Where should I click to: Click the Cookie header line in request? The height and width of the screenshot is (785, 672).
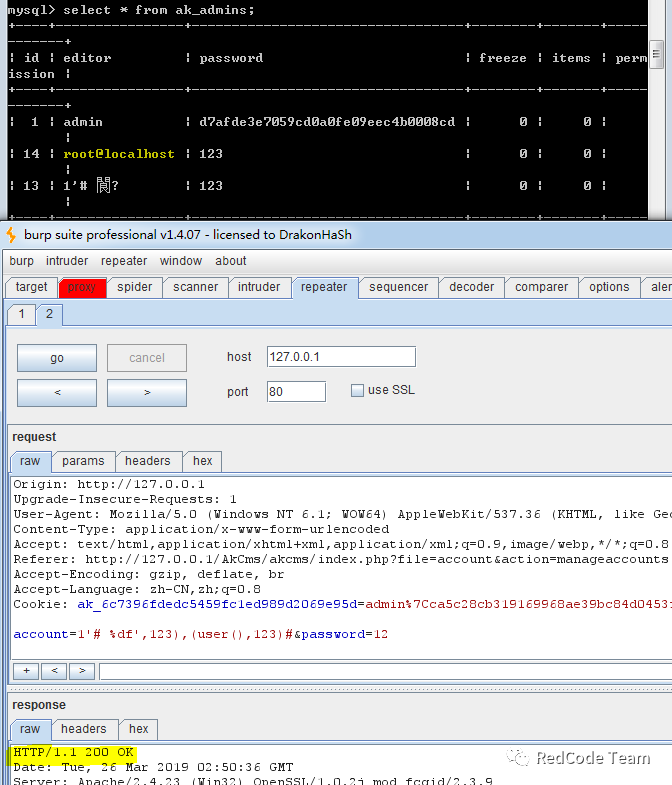tap(343, 604)
